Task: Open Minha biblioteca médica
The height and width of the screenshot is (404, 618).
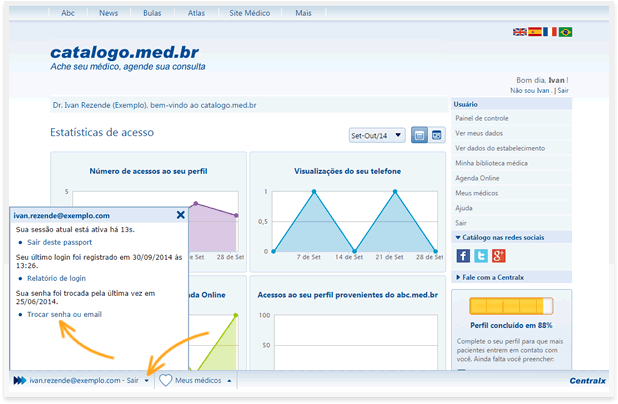Action: tap(511, 163)
